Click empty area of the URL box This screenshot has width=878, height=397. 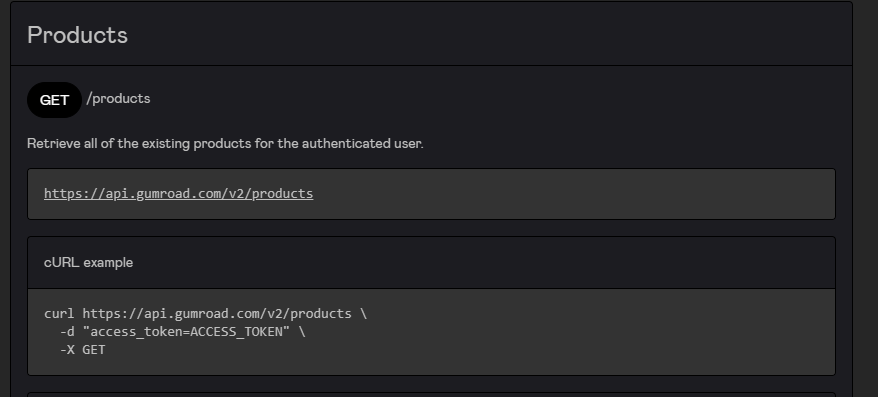click(x=571, y=194)
